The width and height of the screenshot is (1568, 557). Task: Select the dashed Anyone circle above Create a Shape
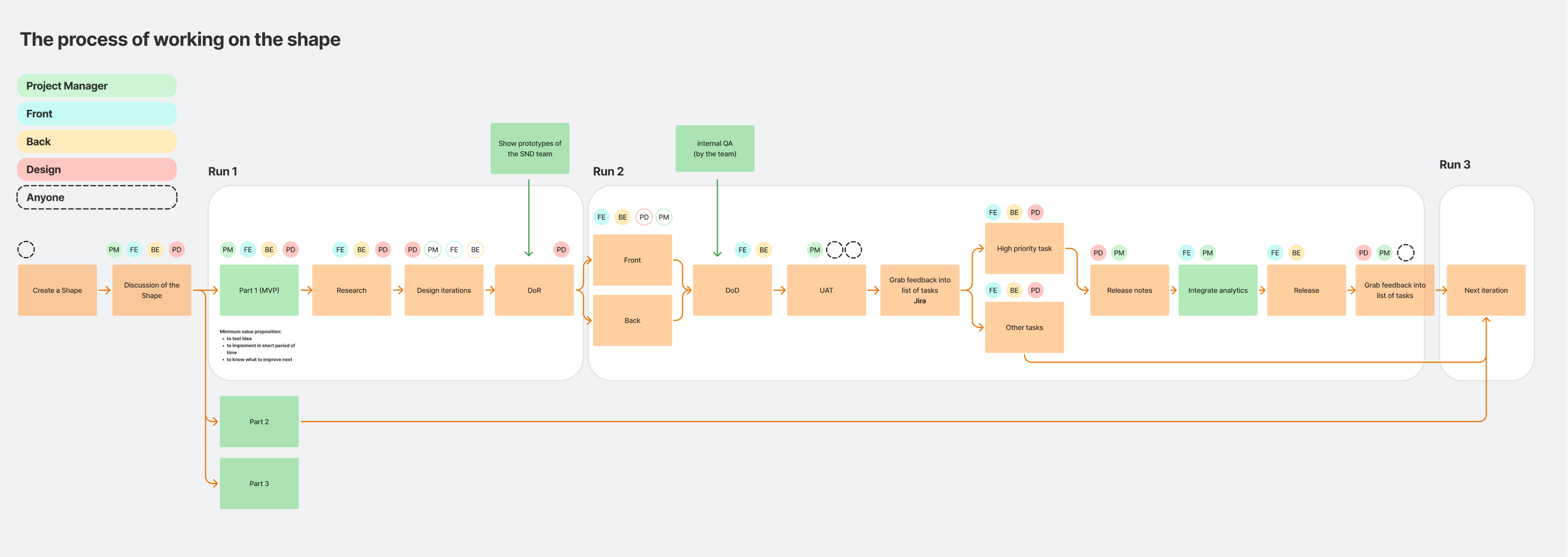pyautogui.click(x=26, y=250)
